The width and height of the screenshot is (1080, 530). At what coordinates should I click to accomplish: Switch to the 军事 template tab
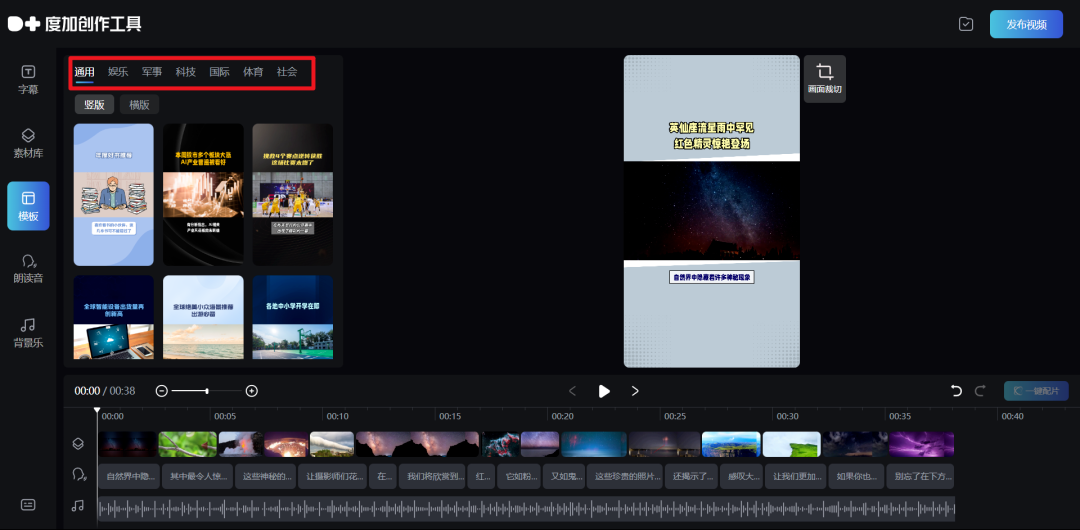152,72
